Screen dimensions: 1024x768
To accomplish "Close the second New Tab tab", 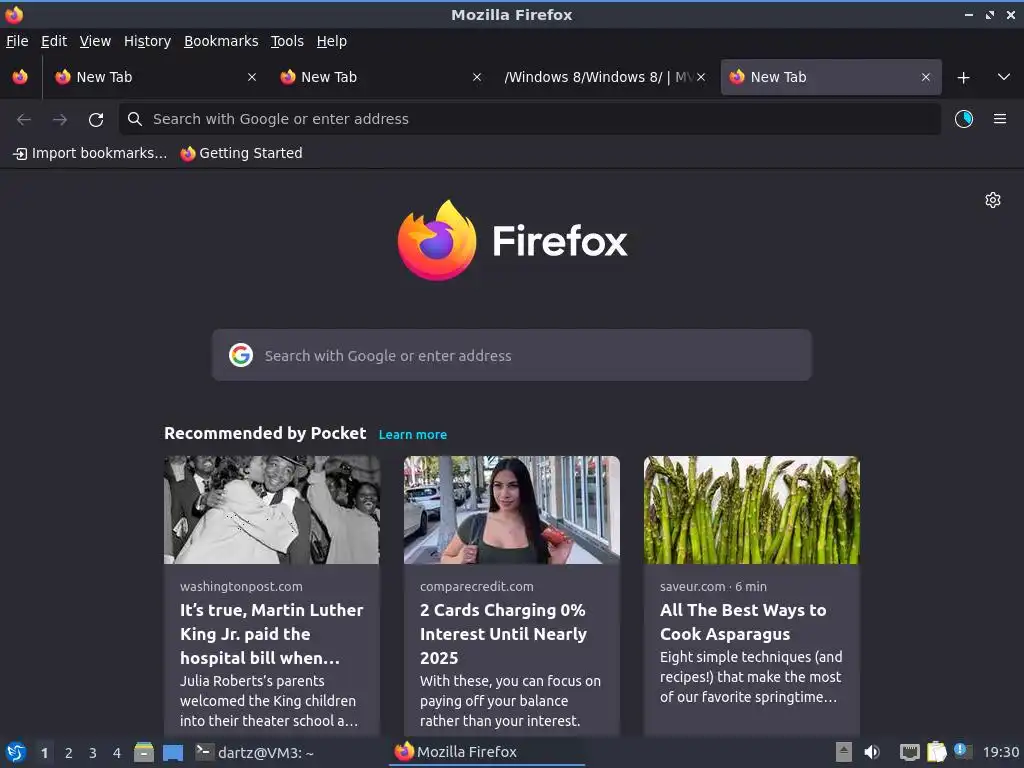I will coord(477,77).
